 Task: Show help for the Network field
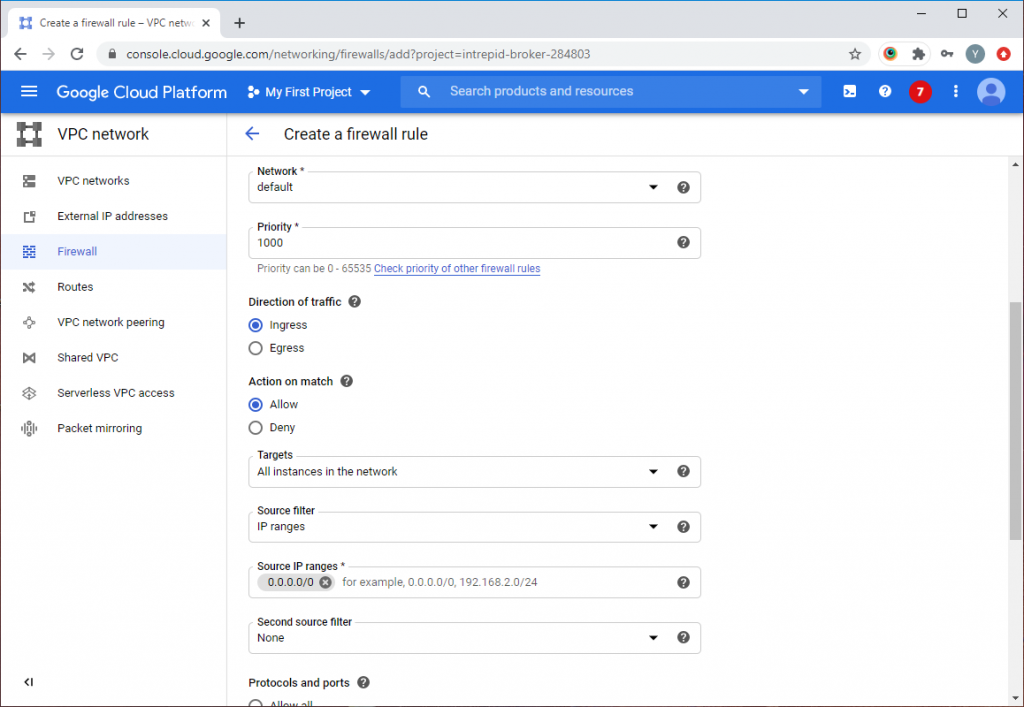[x=683, y=187]
